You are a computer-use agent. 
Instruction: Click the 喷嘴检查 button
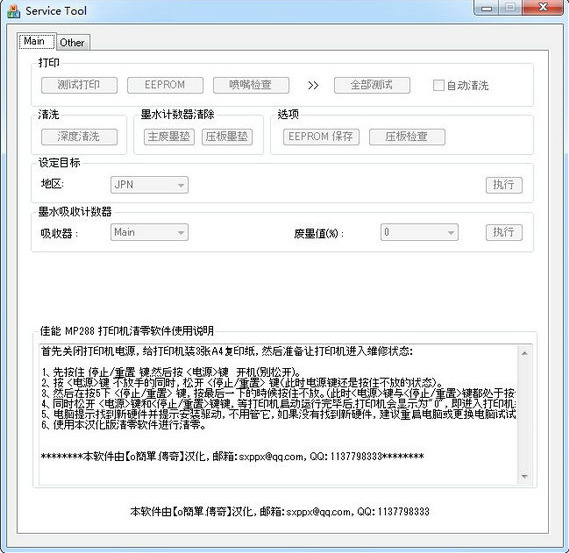251,85
